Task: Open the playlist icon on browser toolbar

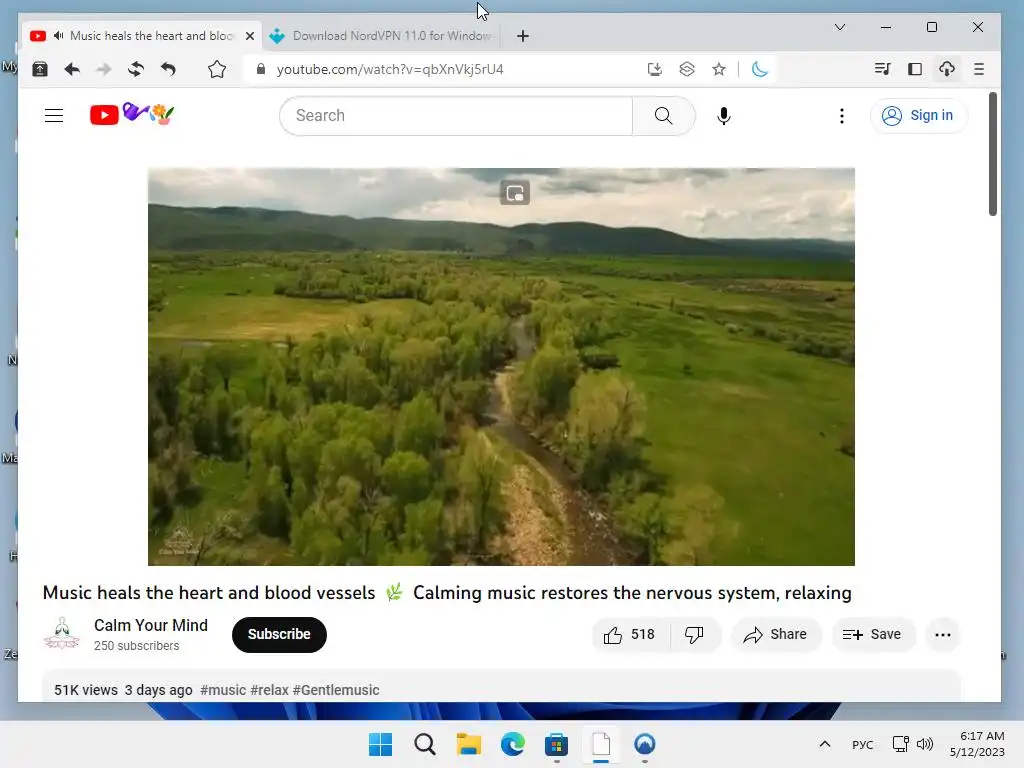Action: click(882, 69)
